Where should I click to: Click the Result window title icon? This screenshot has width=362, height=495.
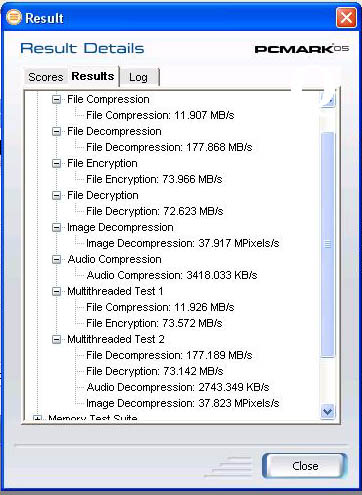(14, 17)
